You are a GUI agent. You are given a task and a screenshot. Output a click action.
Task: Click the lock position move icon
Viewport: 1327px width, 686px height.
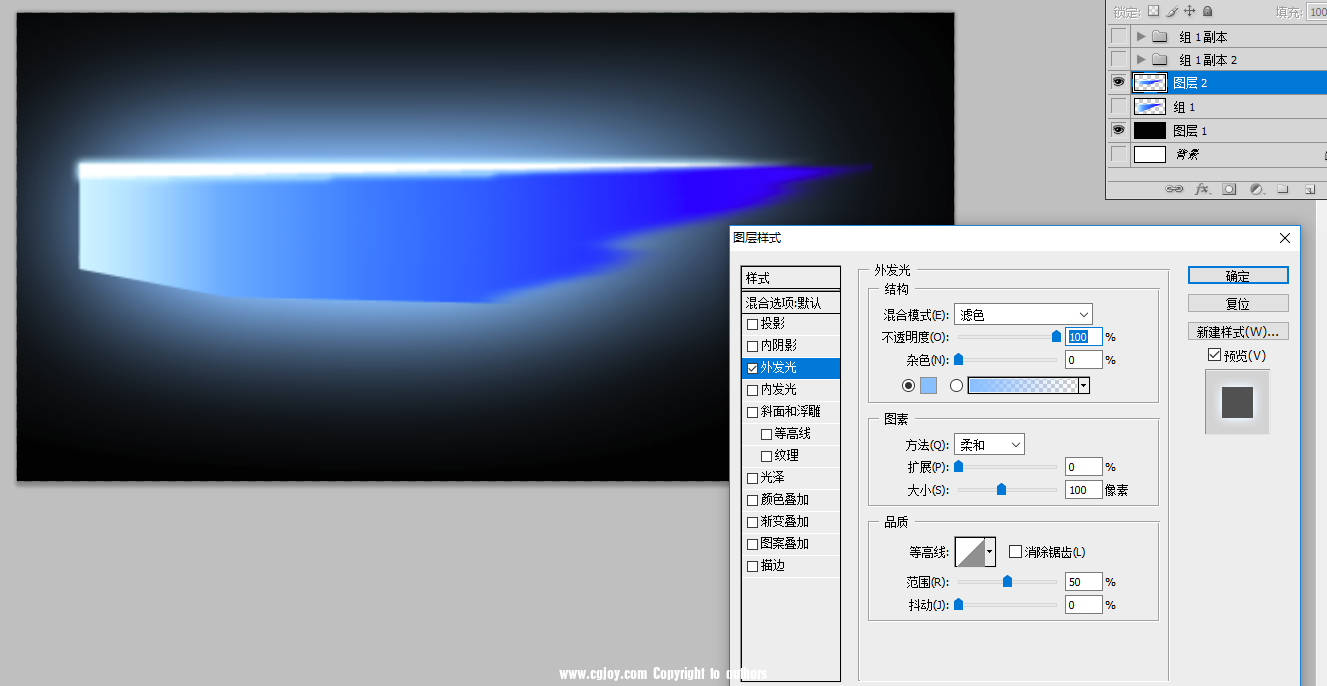[x=1189, y=11]
